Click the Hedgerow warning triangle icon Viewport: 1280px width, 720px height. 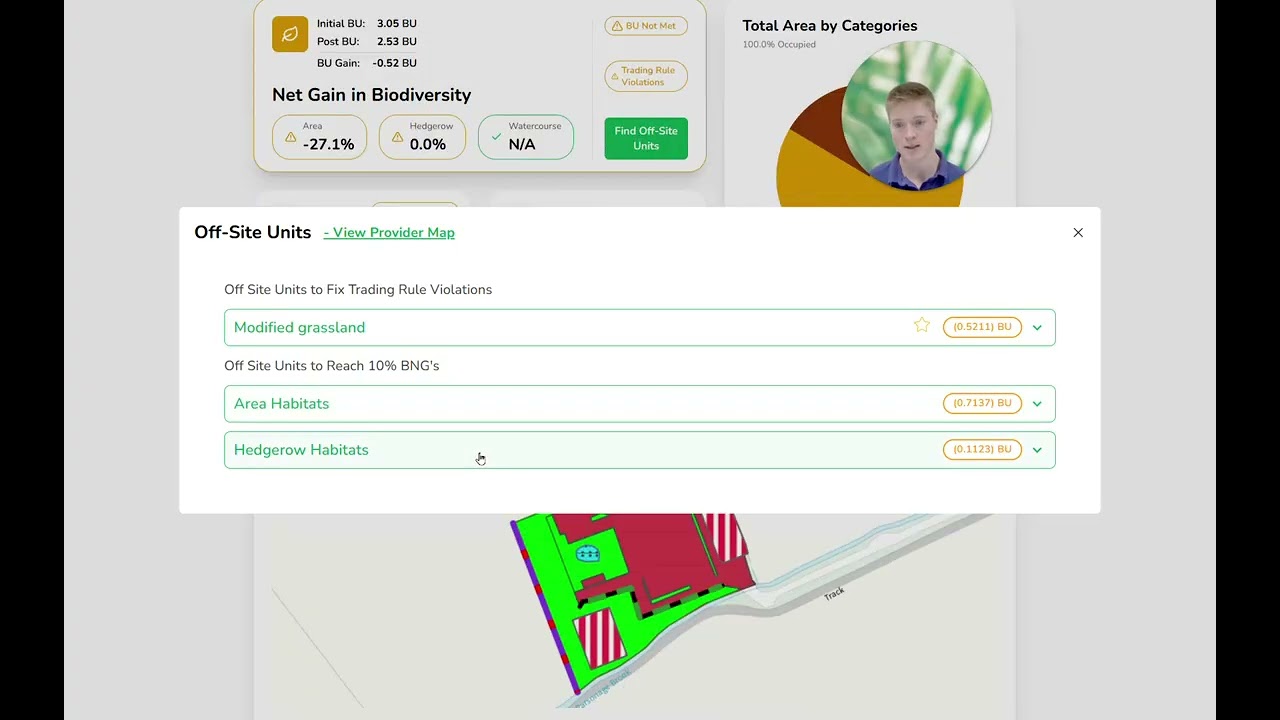397,137
